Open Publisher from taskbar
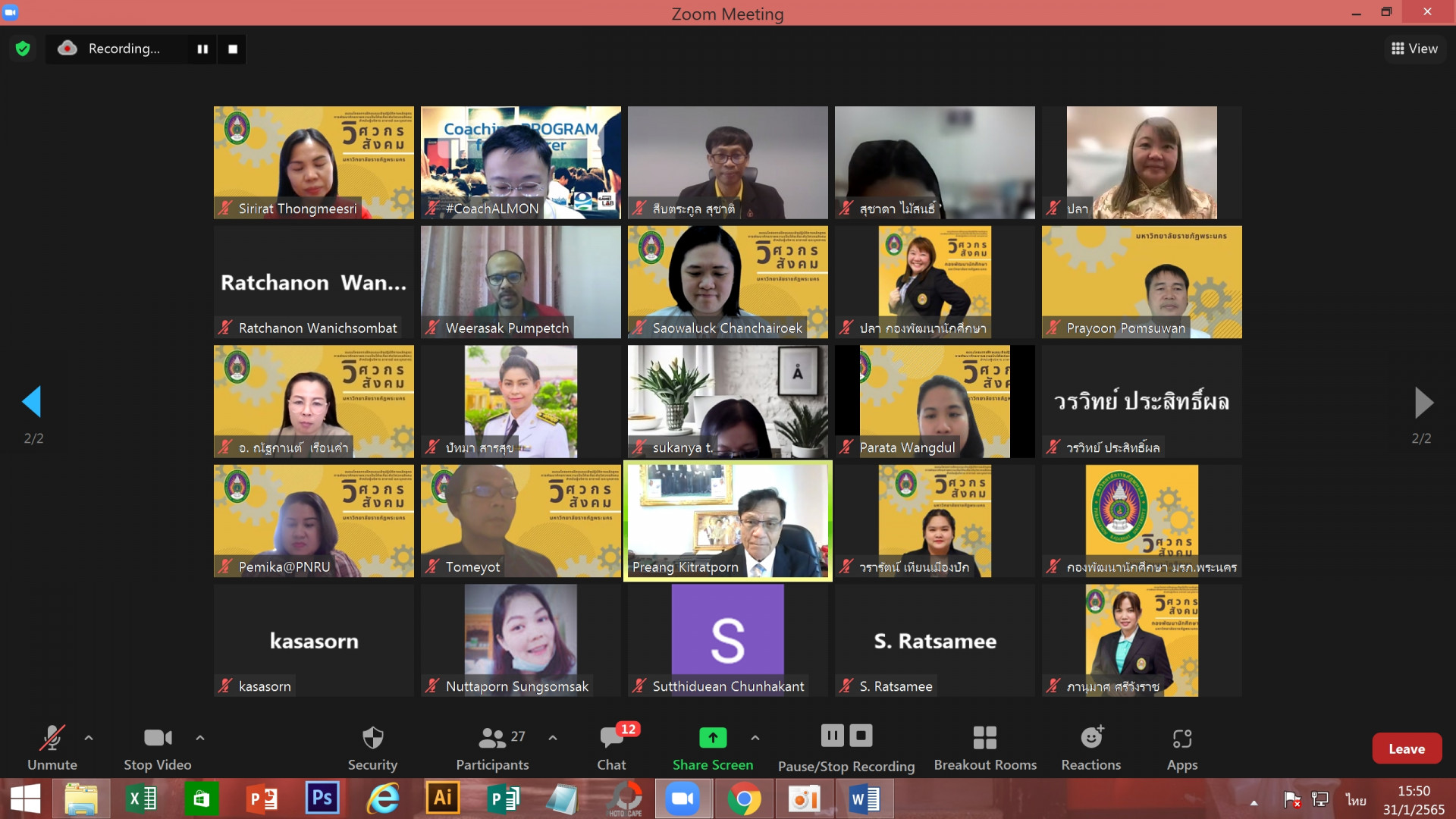 503,799
